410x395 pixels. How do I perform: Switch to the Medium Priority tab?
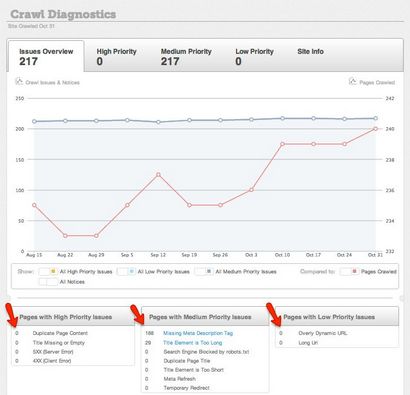pyautogui.click(x=186, y=56)
